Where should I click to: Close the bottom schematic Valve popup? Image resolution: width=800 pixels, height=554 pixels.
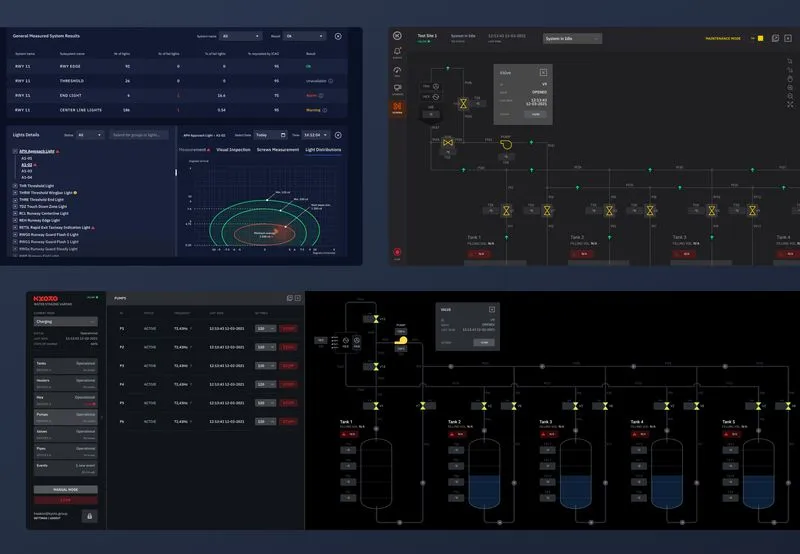coord(492,310)
